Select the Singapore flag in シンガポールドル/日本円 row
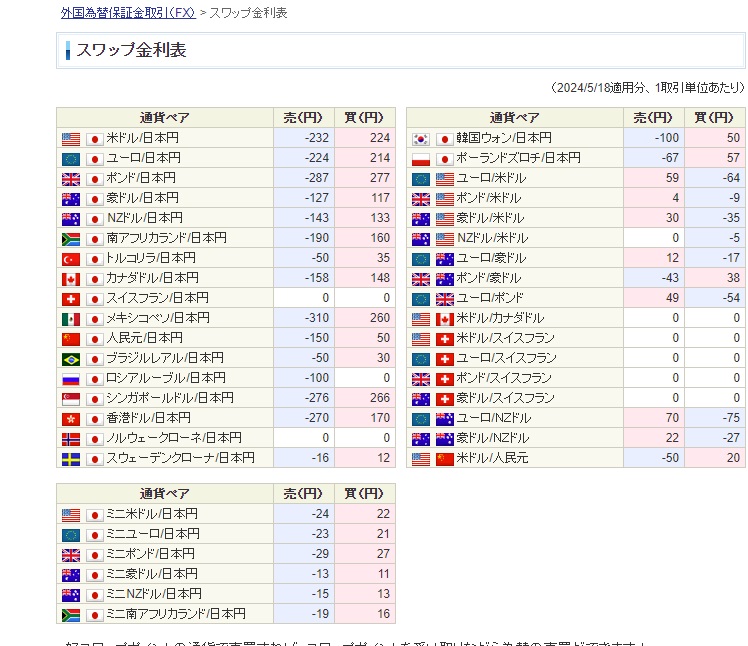 pos(71,398)
